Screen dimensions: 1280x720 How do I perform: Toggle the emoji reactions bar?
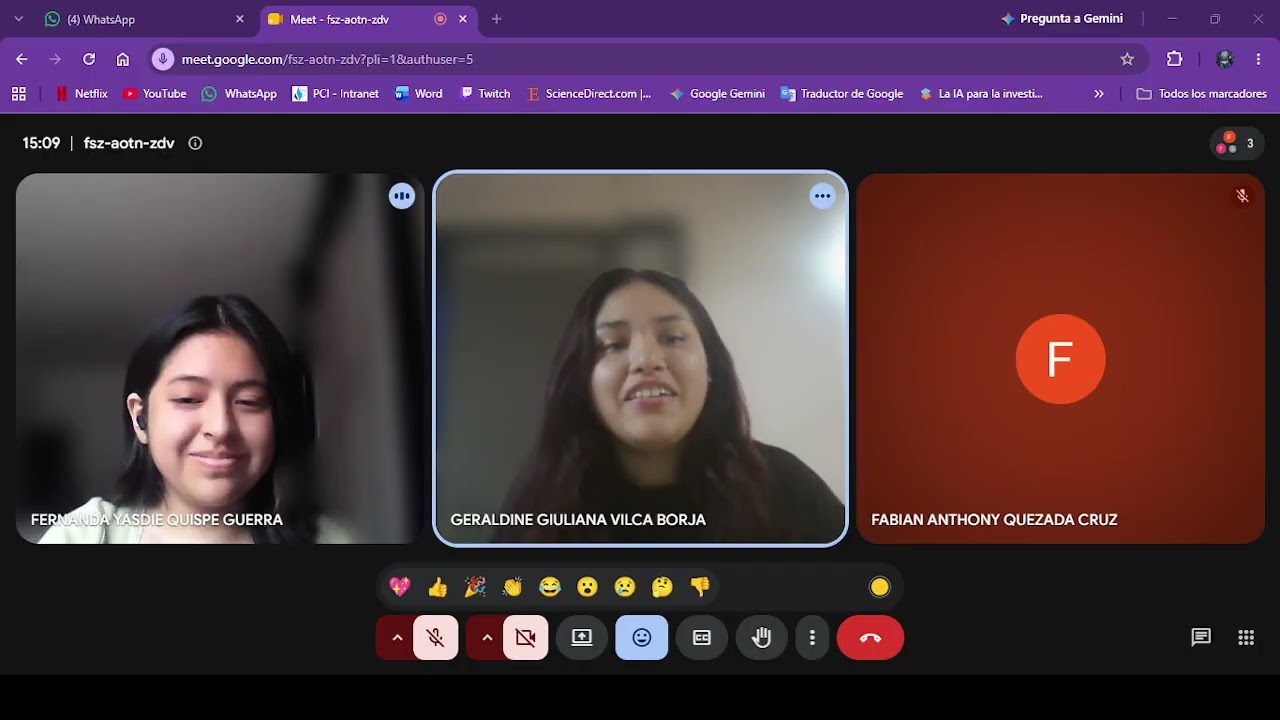tap(642, 638)
